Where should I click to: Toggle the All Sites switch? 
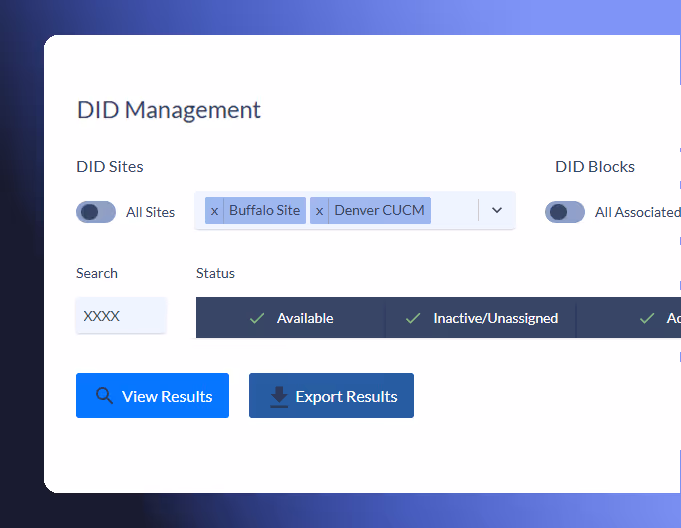[x=96, y=212]
